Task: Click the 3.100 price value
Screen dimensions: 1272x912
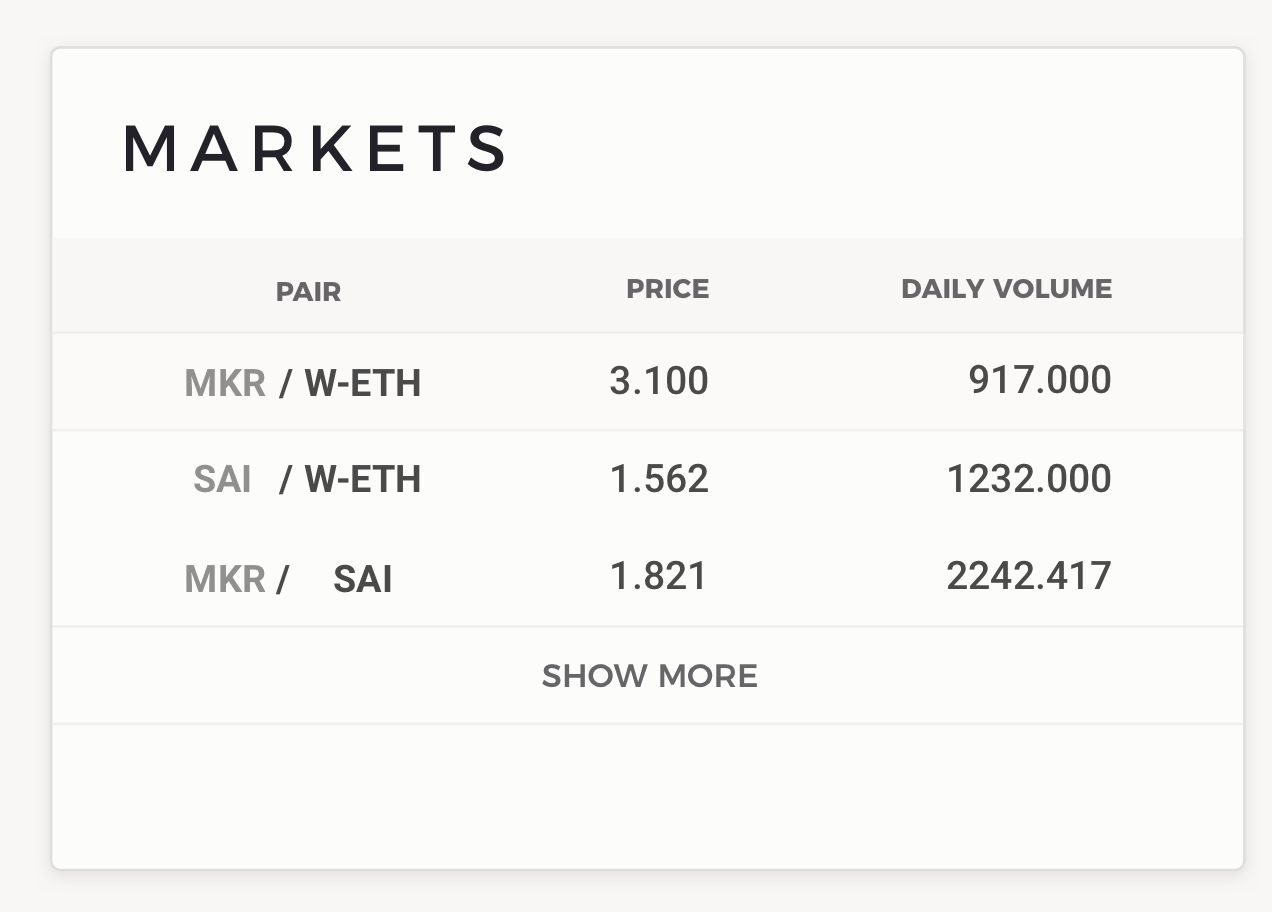Action: [659, 381]
